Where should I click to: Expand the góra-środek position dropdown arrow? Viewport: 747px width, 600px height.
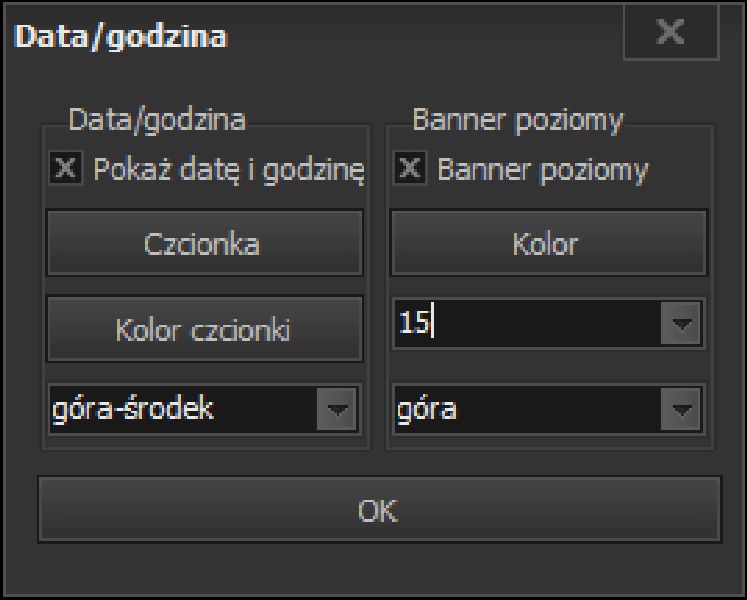(337, 409)
